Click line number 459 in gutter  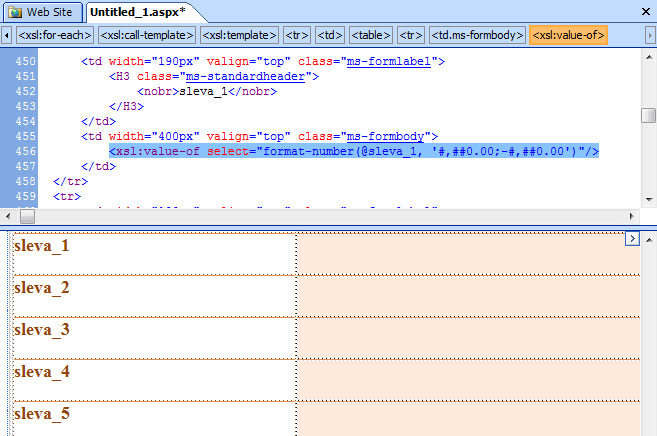26,196
